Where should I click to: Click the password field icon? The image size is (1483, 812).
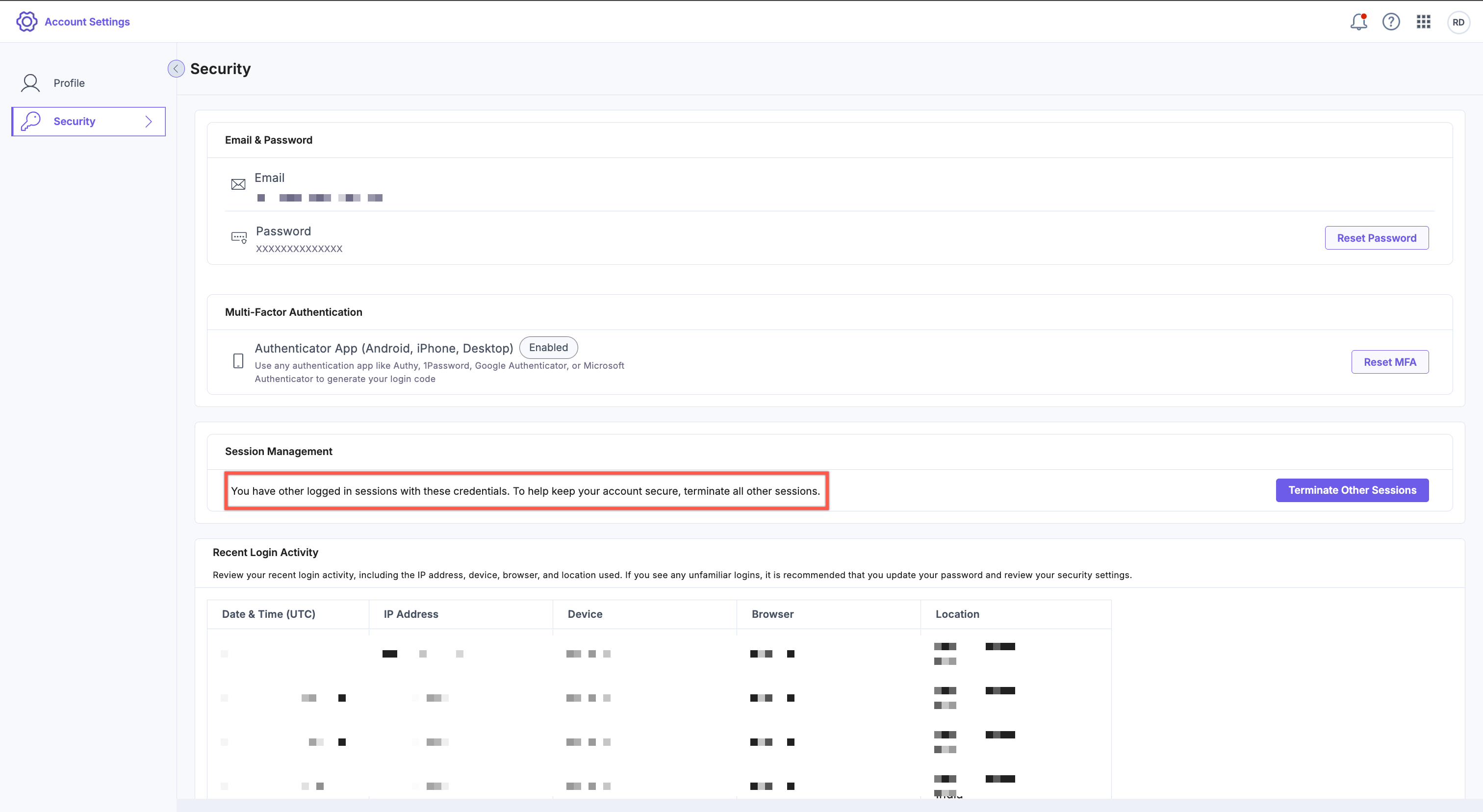click(239, 237)
